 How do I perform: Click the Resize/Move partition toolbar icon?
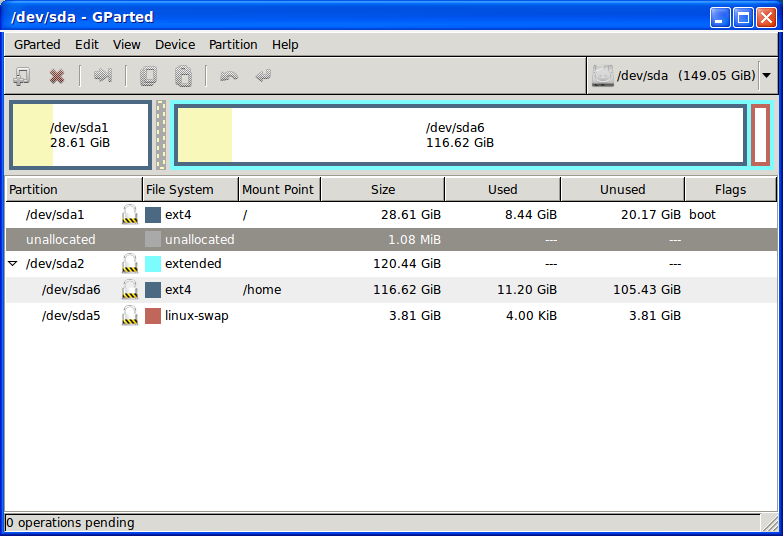coord(102,76)
